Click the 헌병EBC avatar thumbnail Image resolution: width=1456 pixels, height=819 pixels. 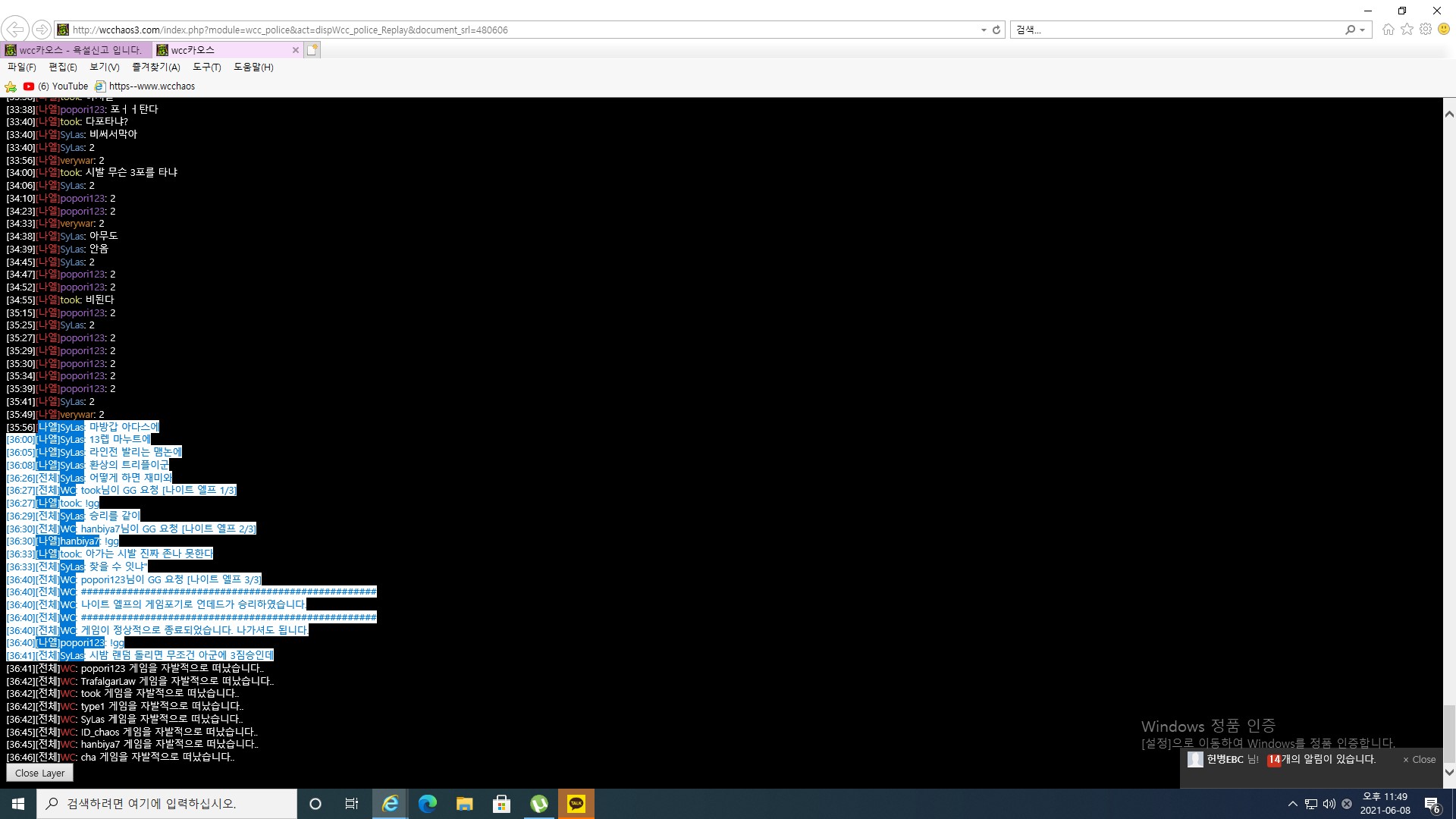(x=1195, y=759)
